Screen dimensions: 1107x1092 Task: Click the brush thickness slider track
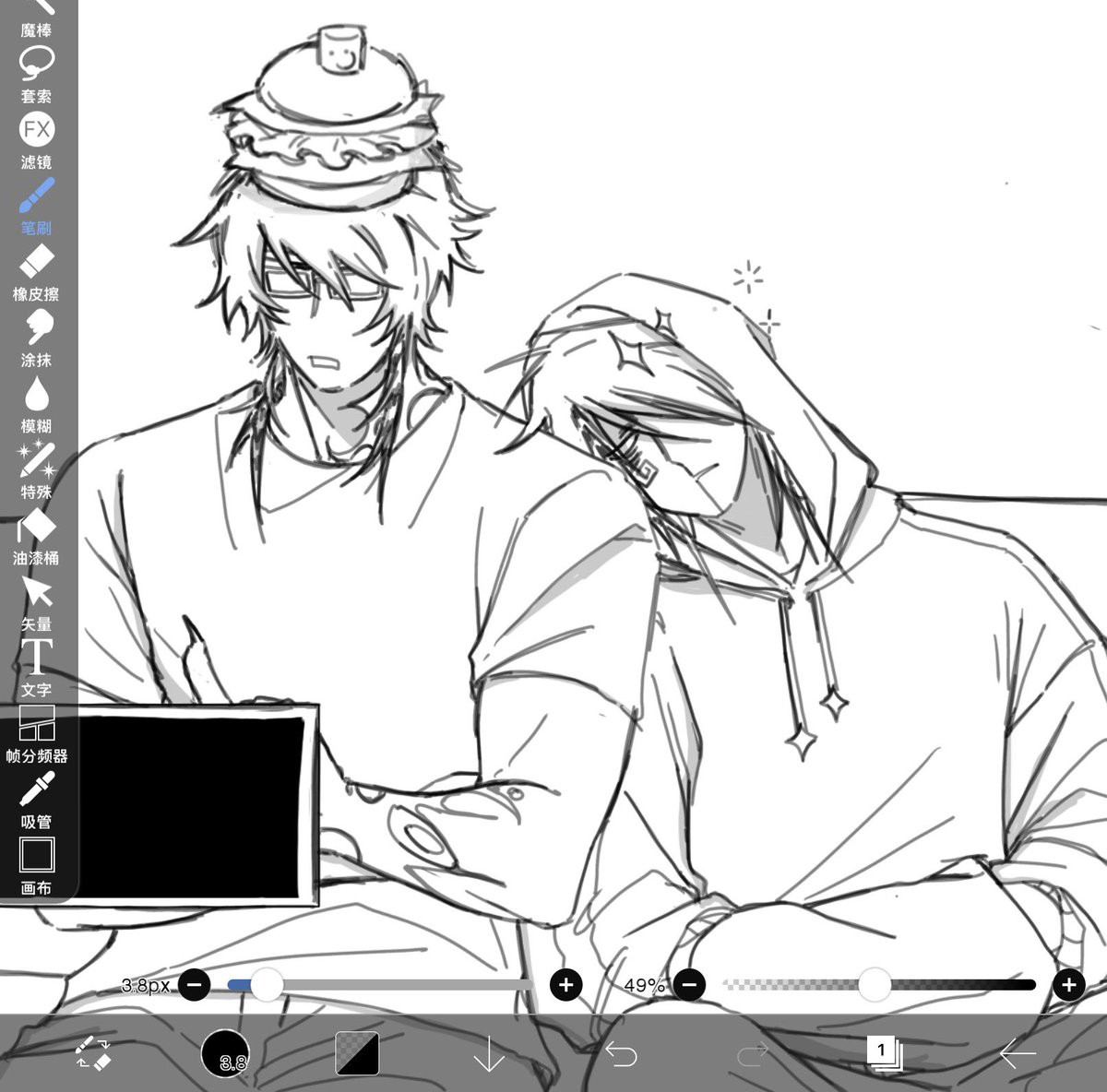coord(379,985)
